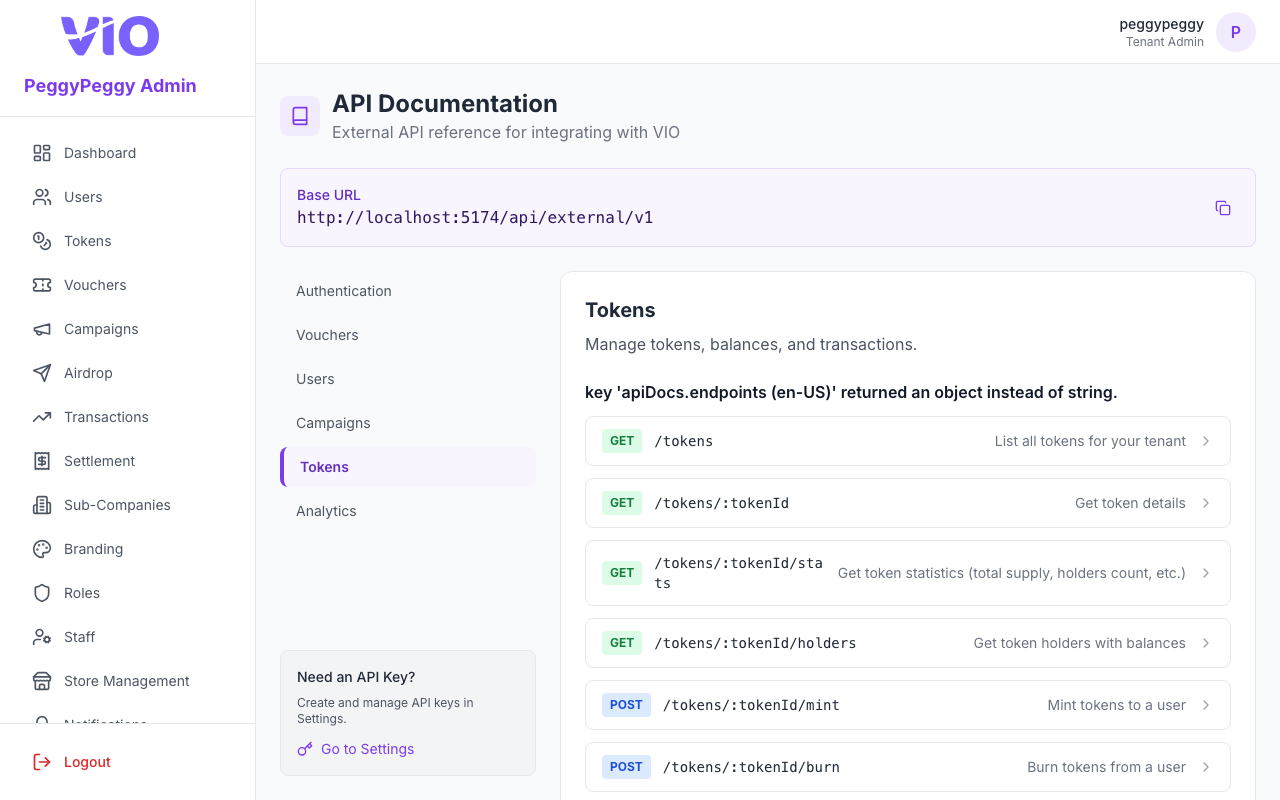Click the POST badge on burn row
The height and width of the screenshot is (800, 1280).
(626, 767)
